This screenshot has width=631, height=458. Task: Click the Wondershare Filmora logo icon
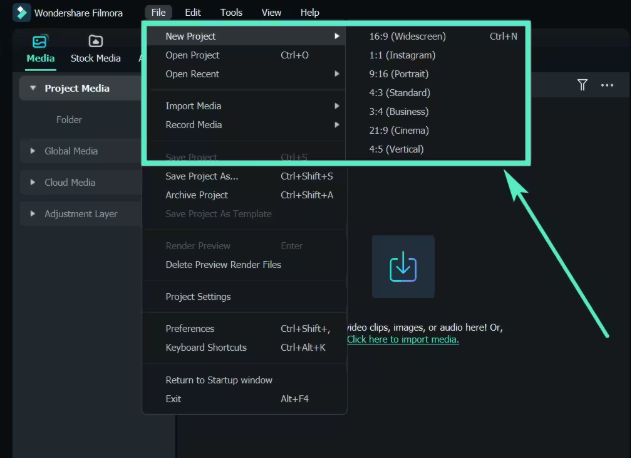tap(21, 12)
